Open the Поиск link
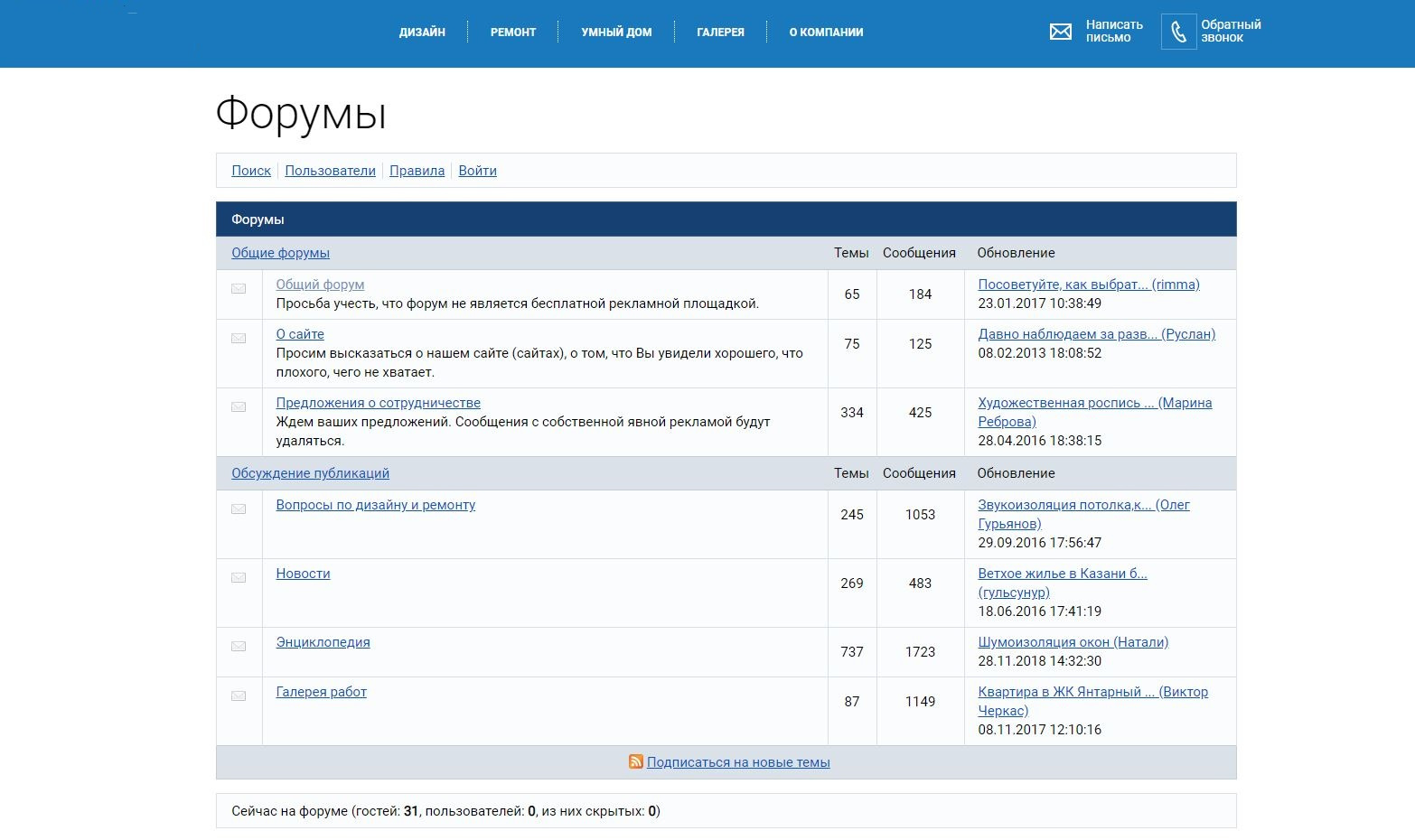This screenshot has height=840, width=1415. (x=251, y=171)
